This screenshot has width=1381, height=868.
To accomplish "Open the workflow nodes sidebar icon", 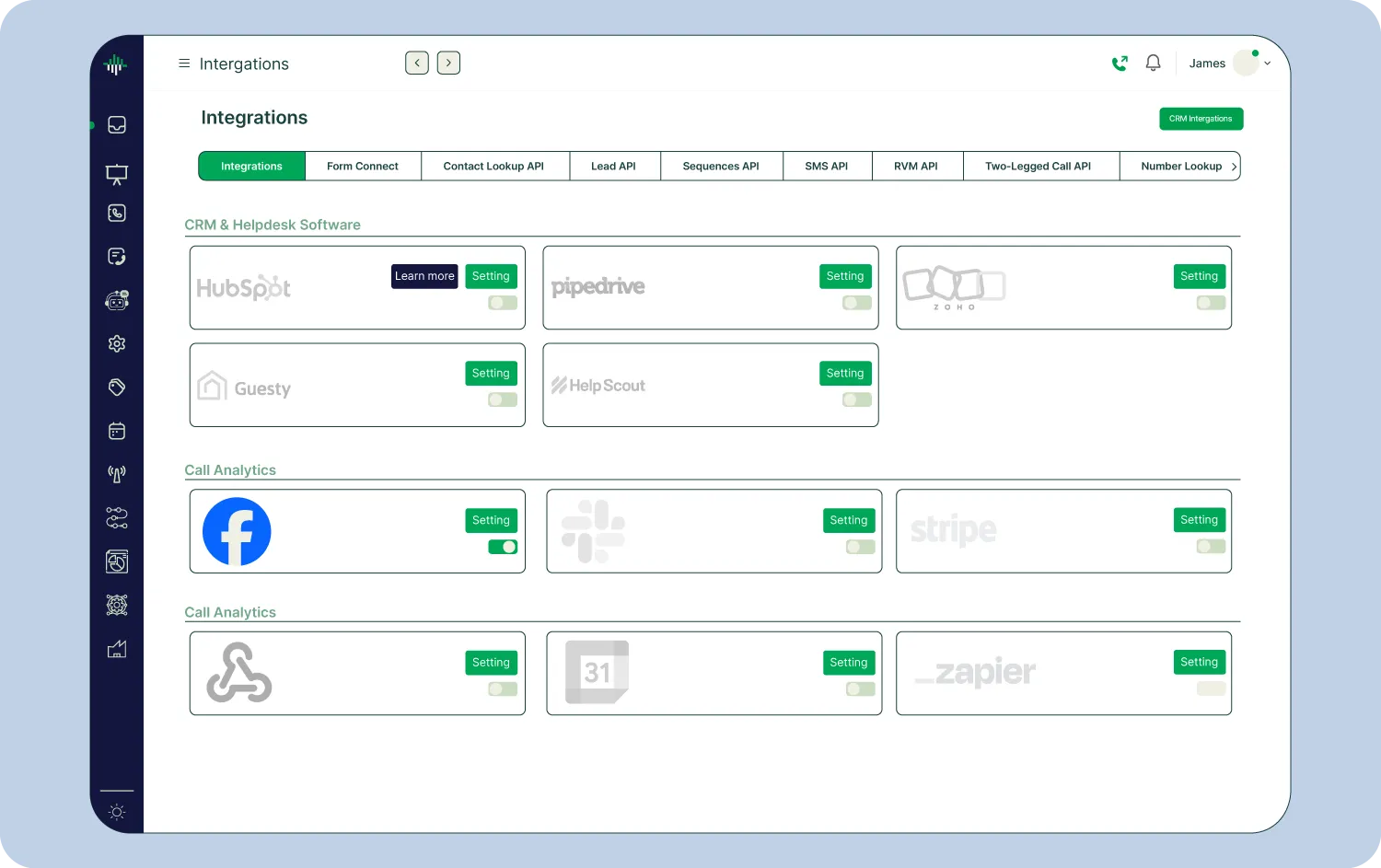I will tap(117, 517).
